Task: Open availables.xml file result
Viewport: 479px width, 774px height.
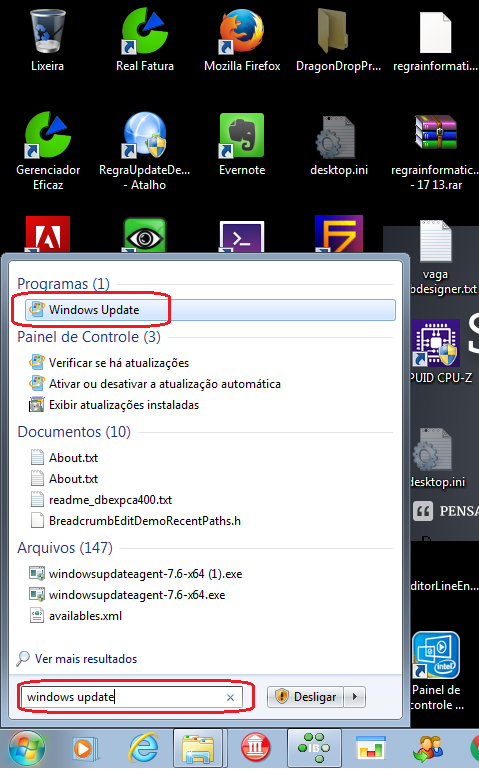Action: coord(76,616)
